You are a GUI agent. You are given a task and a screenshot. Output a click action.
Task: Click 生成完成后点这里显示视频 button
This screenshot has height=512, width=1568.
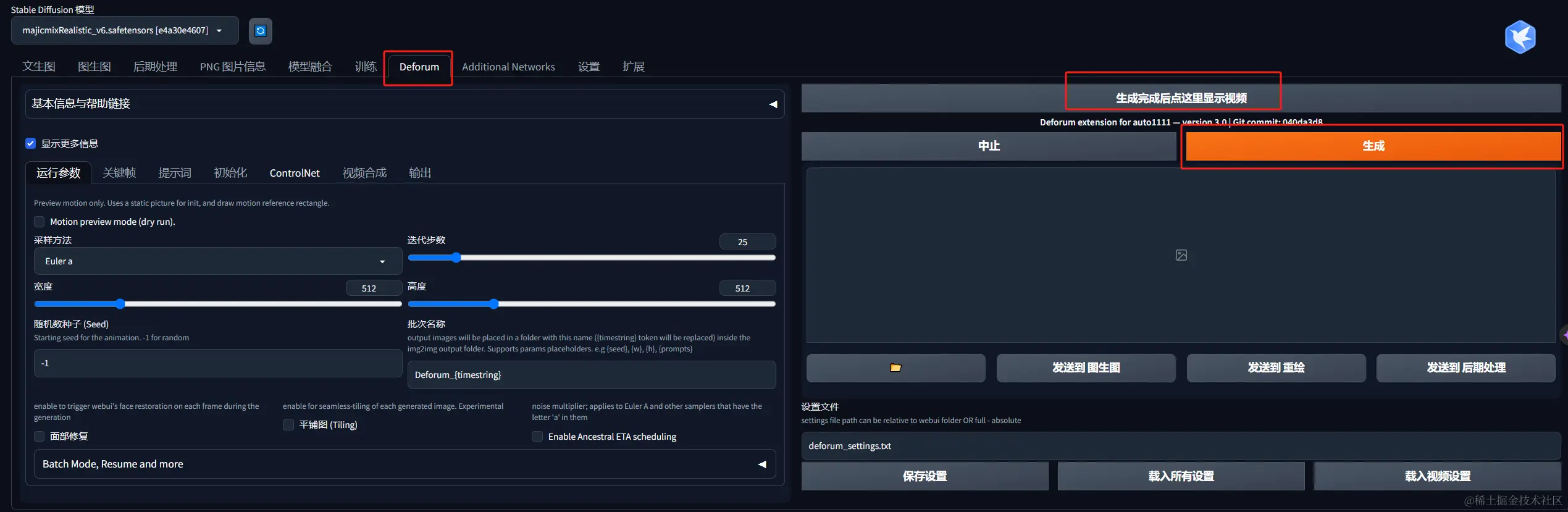1181,98
